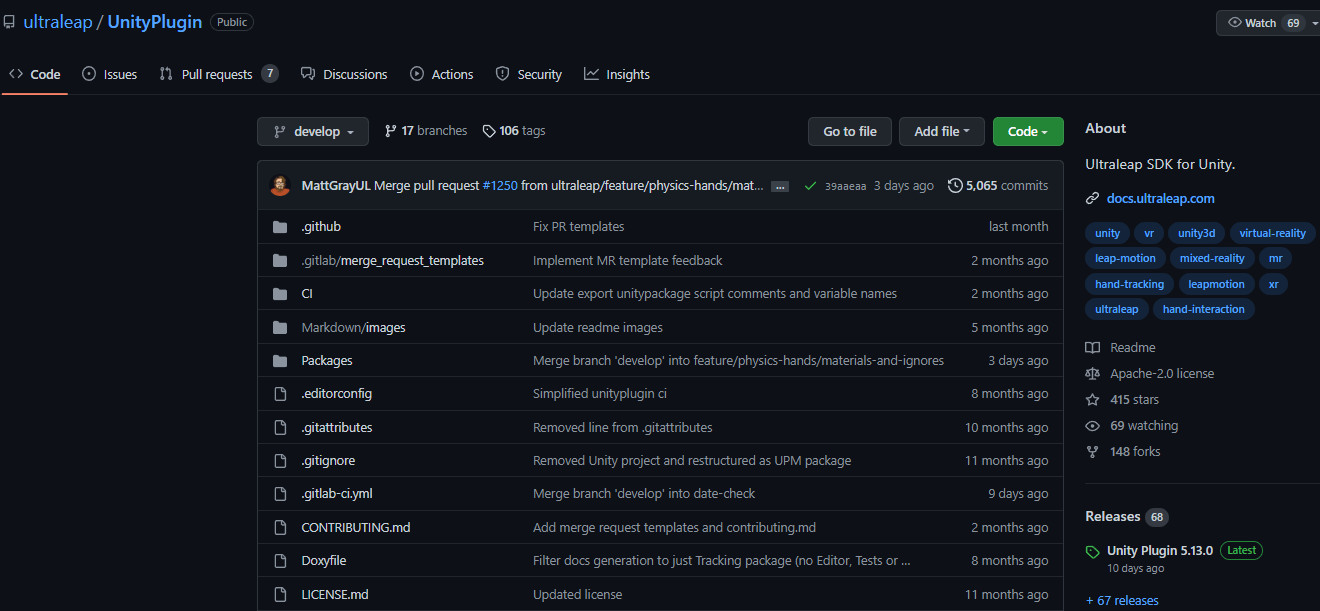
Task: View the Apache-2.0 license link
Action: point(1150,374)
